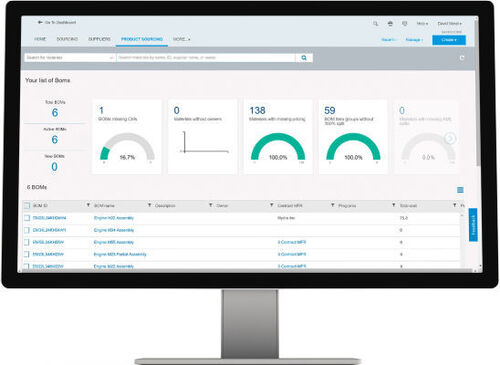Screen dimensions: 500x365
Task: Click the Total BOMs count 6
Action: (x=55, y=113)
